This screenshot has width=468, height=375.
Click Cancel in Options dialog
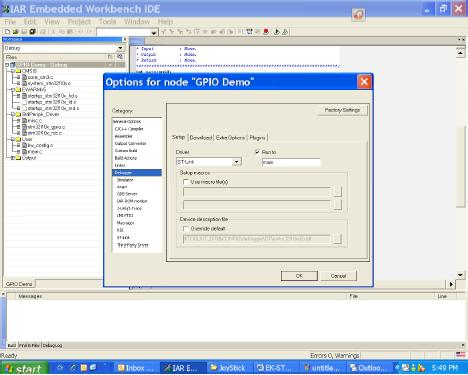pyautogui.click(x=338, y=276)
